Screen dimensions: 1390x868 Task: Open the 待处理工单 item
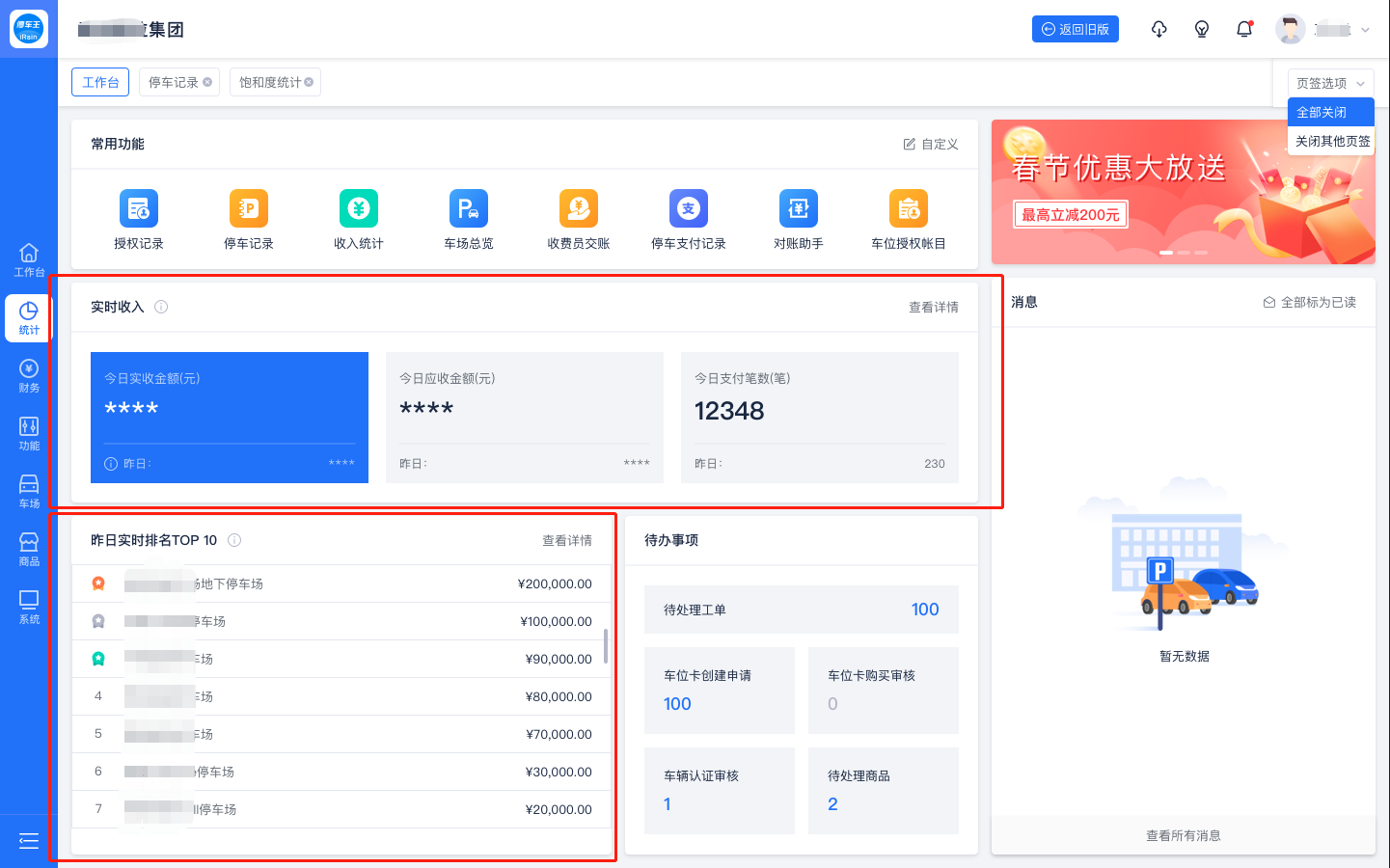click(x=802, y=610)
